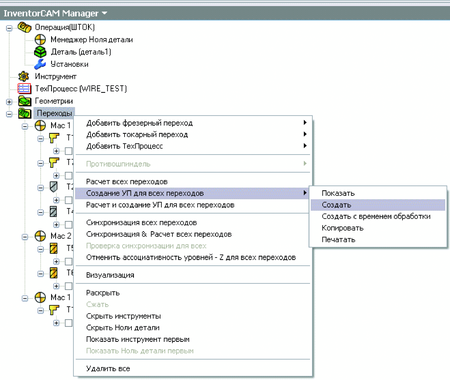Collapse the T5 tool node

pyautogui.click(x=41, y=249)
